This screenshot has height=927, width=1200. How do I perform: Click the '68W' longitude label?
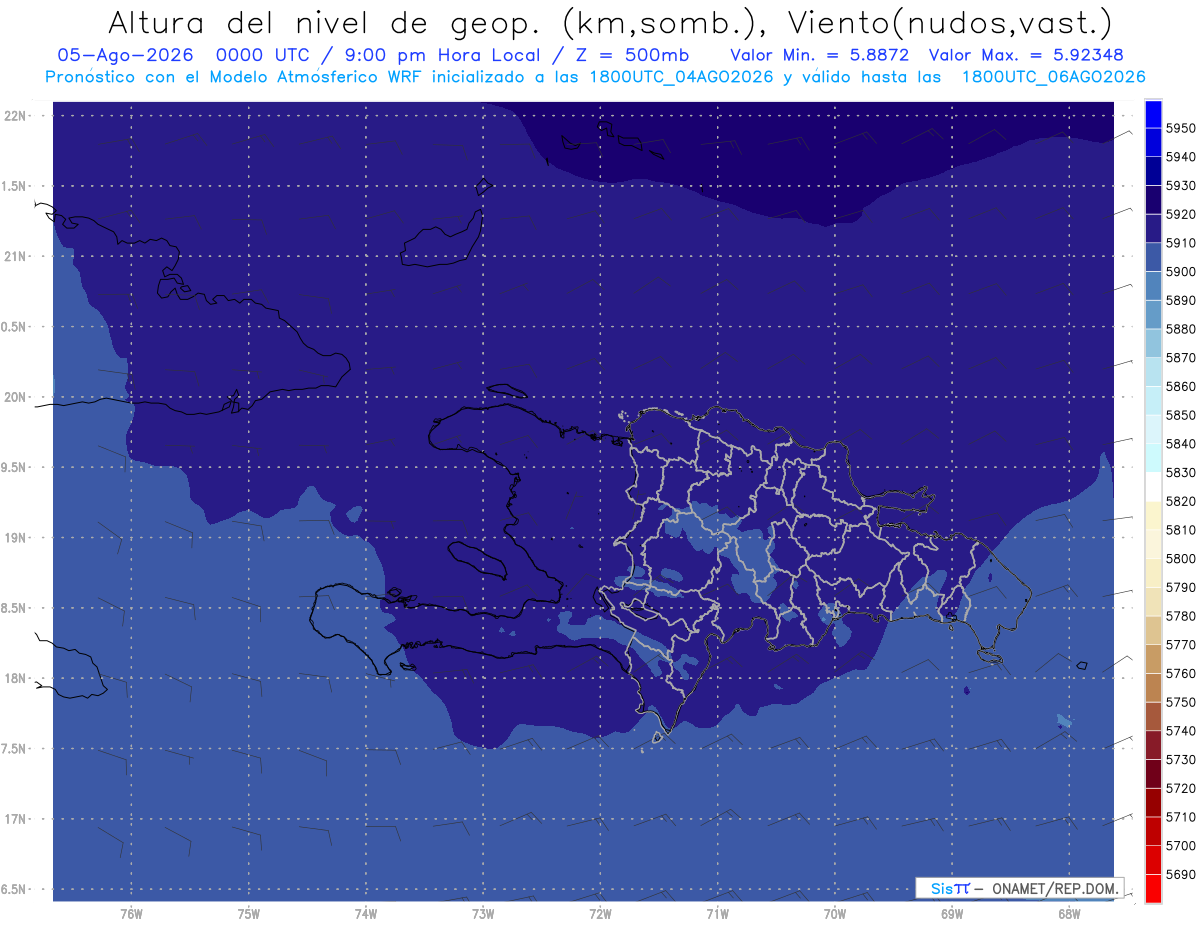pos(1069,914)
